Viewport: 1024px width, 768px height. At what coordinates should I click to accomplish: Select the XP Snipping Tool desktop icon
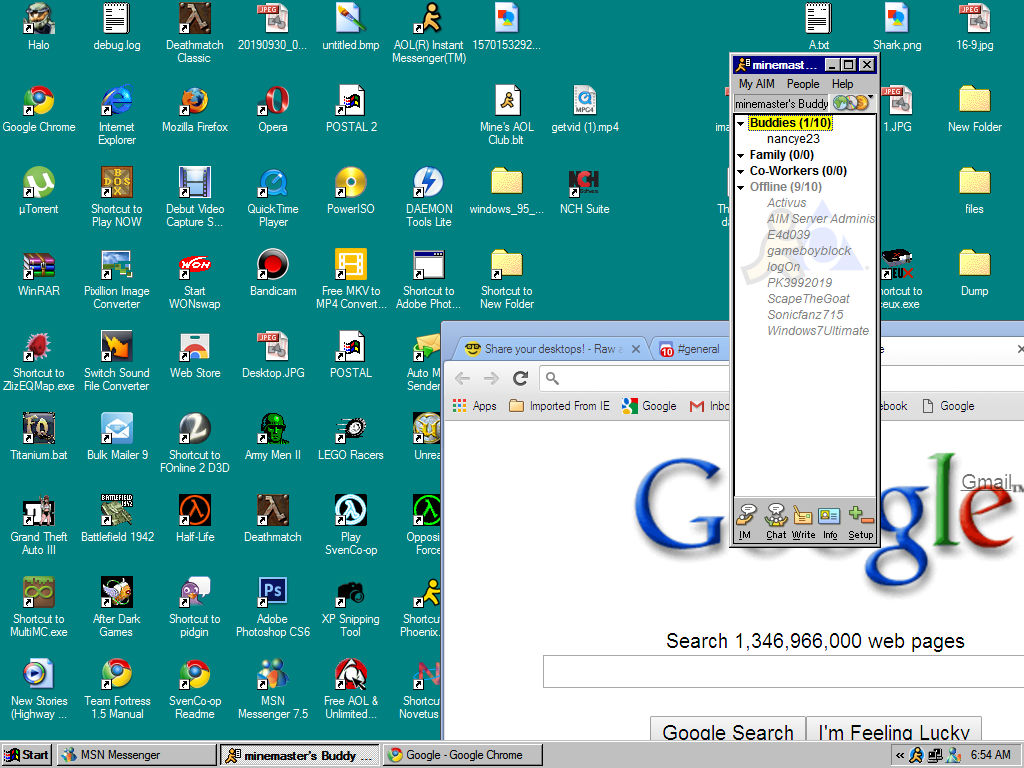pyautogui.click(x=351, y=608)
